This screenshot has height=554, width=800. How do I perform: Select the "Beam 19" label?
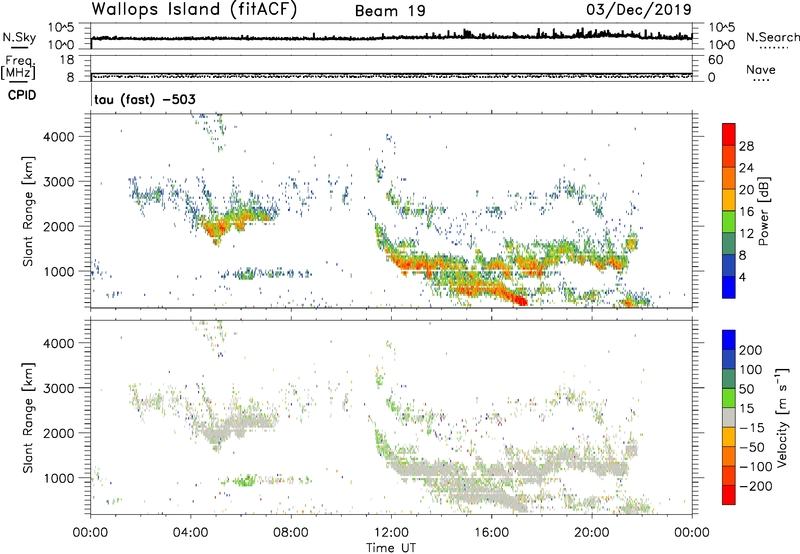pos(390,11)
